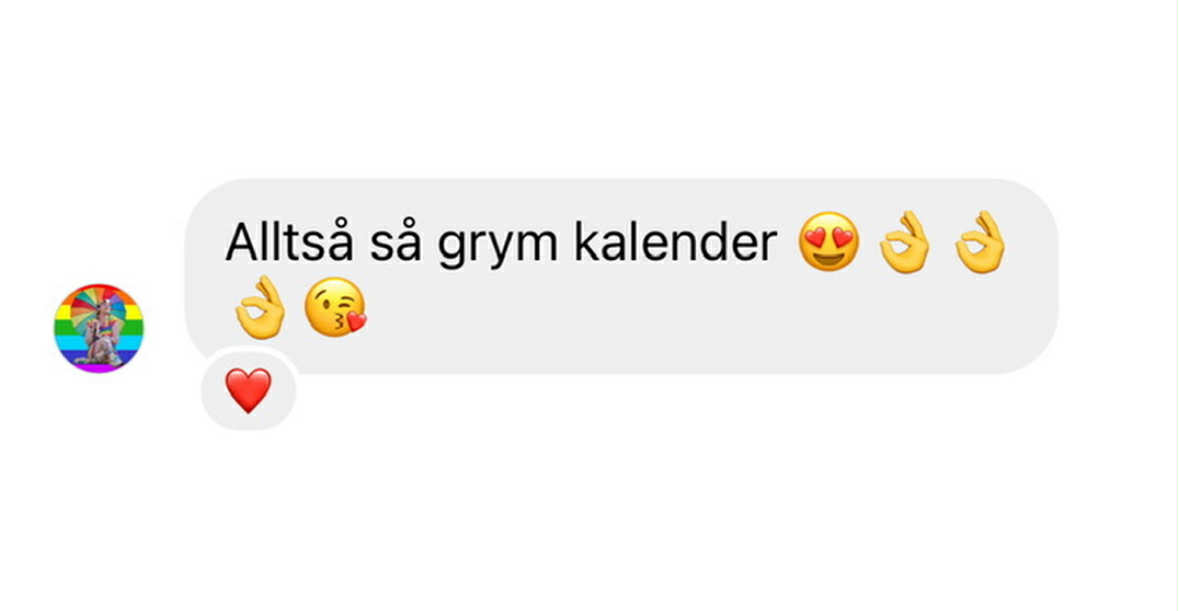Click the OK hand emoji right after heart-eyes

tap(905, 241)
